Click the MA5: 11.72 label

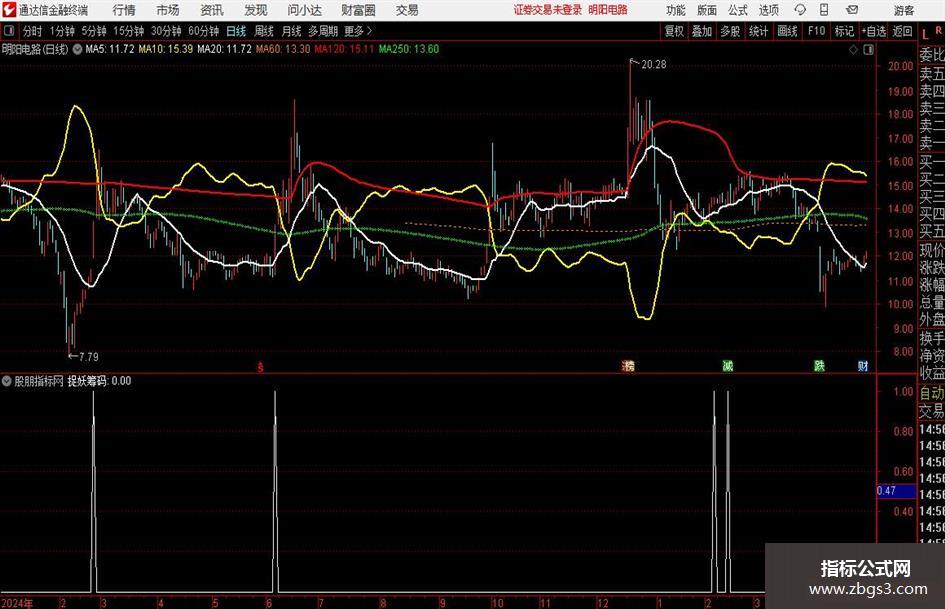(x=110, y=49)
